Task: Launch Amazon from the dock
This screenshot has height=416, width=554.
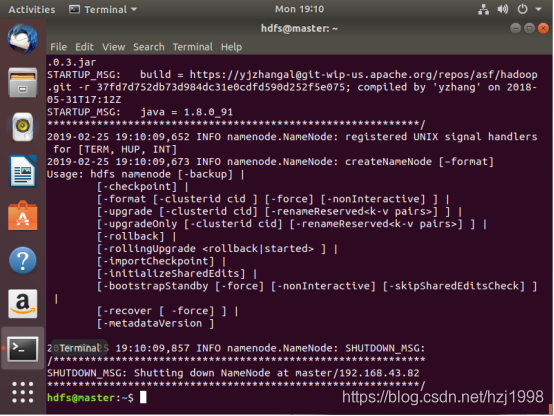Action: click(x=23, y=304)
